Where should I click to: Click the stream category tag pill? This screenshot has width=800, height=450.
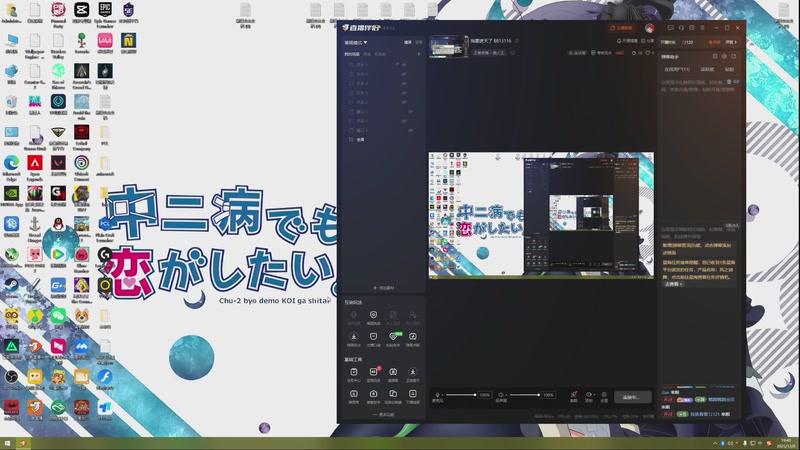point(489,53)
